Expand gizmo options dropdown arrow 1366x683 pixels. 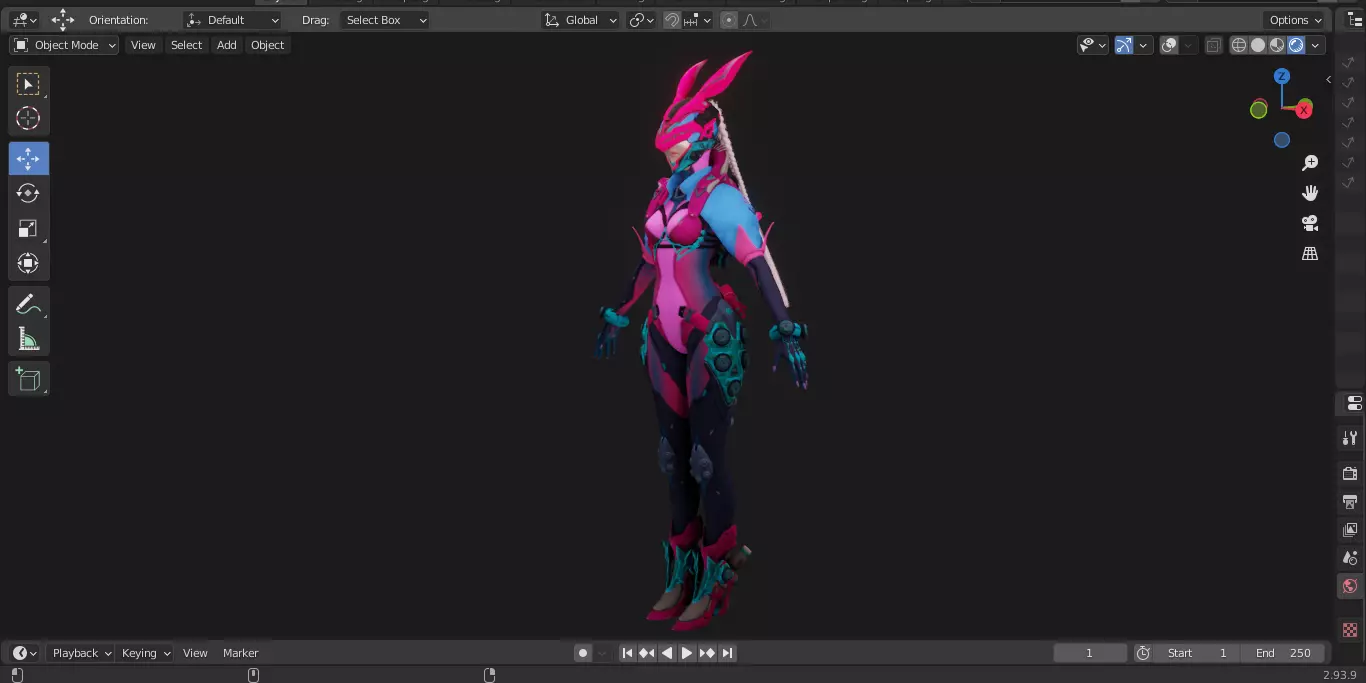[x=1143, y=45]
